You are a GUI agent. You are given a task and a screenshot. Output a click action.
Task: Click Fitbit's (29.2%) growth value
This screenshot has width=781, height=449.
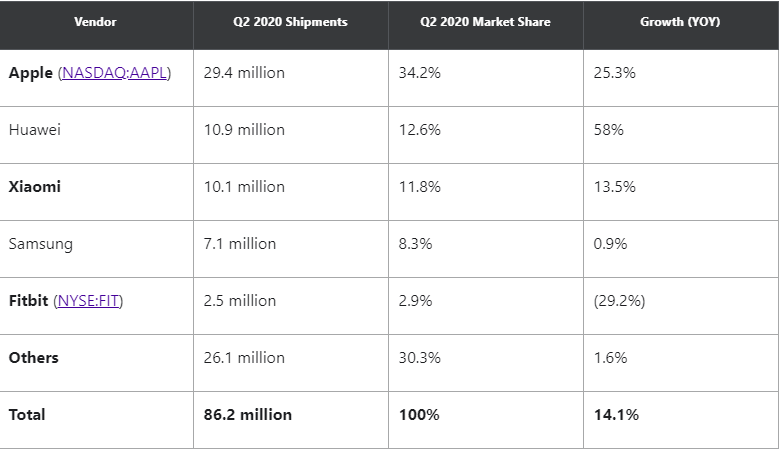click(620, 301)
